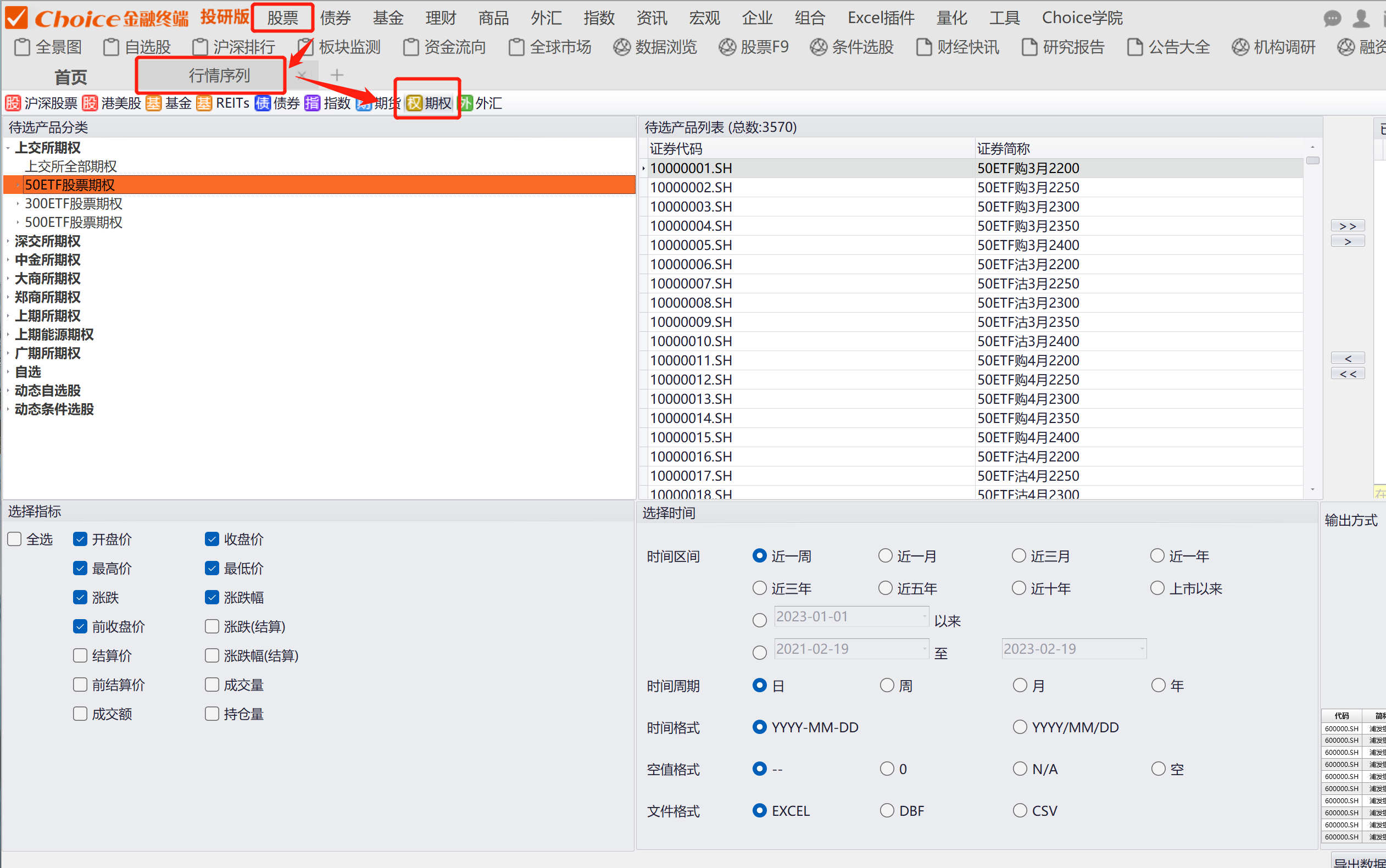Remove all products with << button
Image resolution: width=1386 pixels, height=868 pixels.
(1348, 374)
